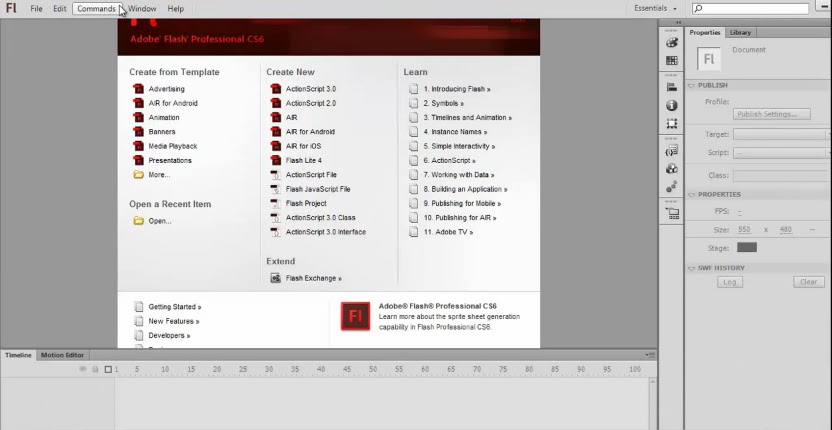Click the Publish Settings... button
832x430 pixels.
click(772, 114)
